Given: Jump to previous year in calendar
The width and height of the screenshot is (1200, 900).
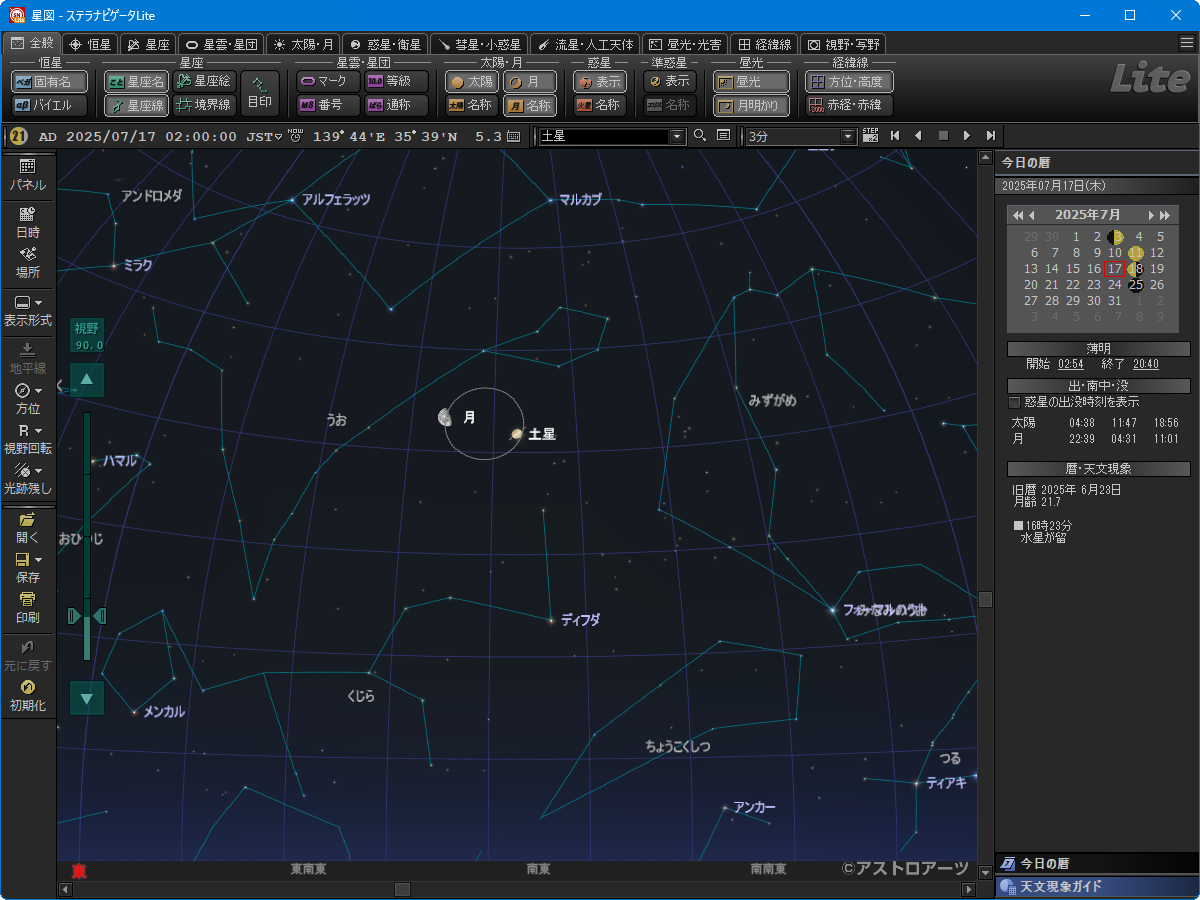Looking at the screenshot, I should [x=1018, y=215].
